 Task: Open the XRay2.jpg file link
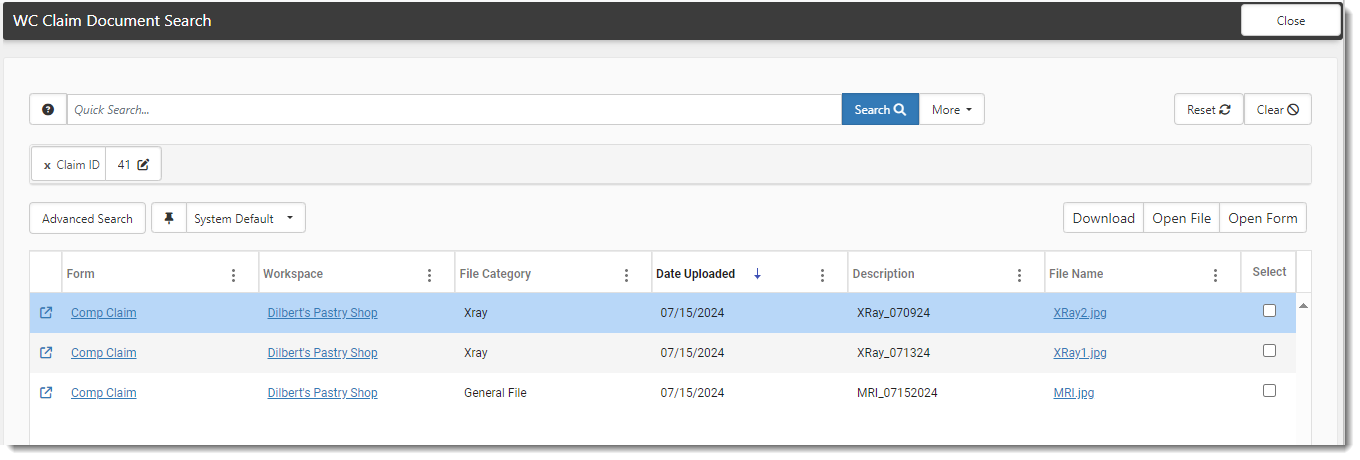(x=1080, y=313)
